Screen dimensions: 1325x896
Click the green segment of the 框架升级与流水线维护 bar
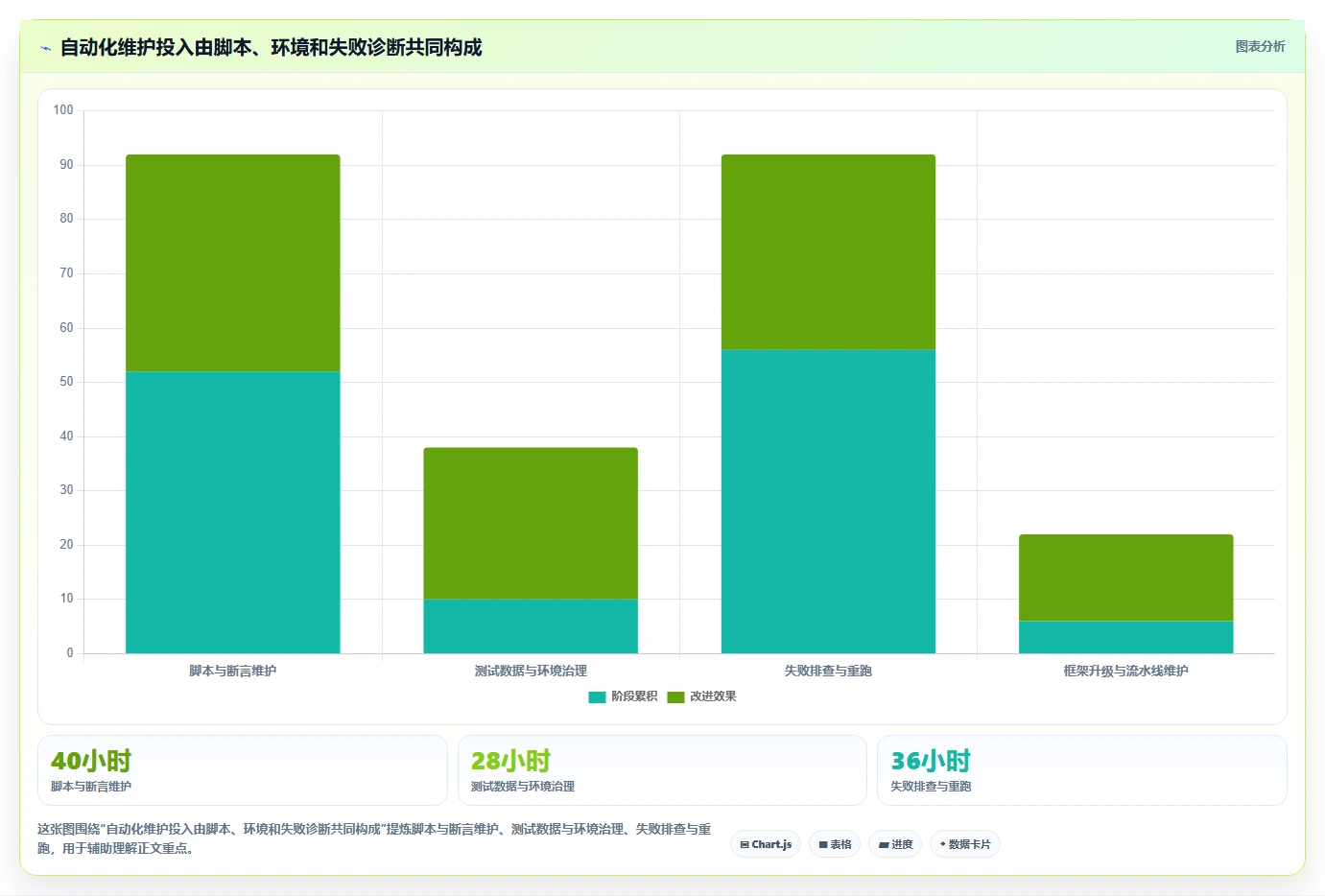click(1125, 578)
